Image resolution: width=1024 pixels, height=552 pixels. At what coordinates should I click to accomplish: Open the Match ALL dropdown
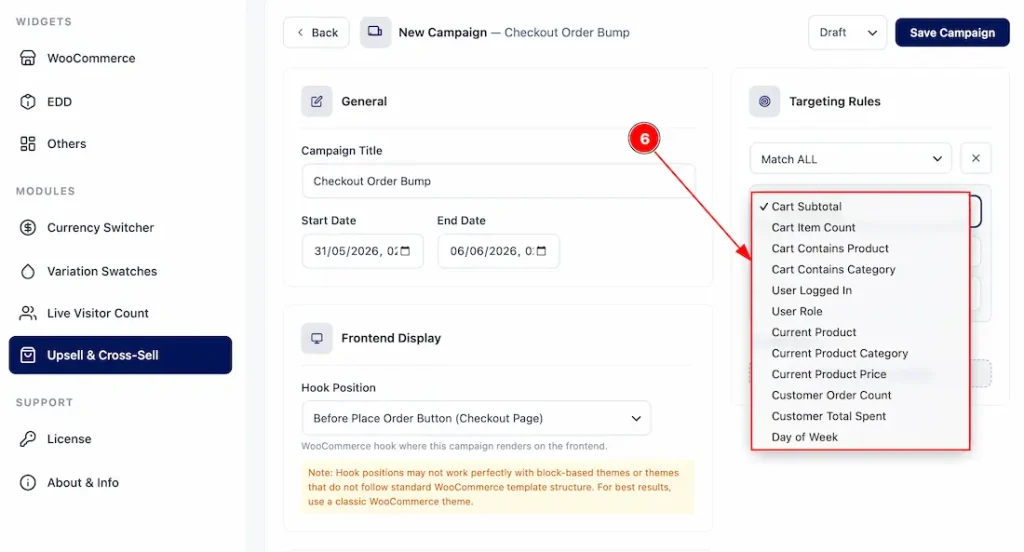coord(850,159)
